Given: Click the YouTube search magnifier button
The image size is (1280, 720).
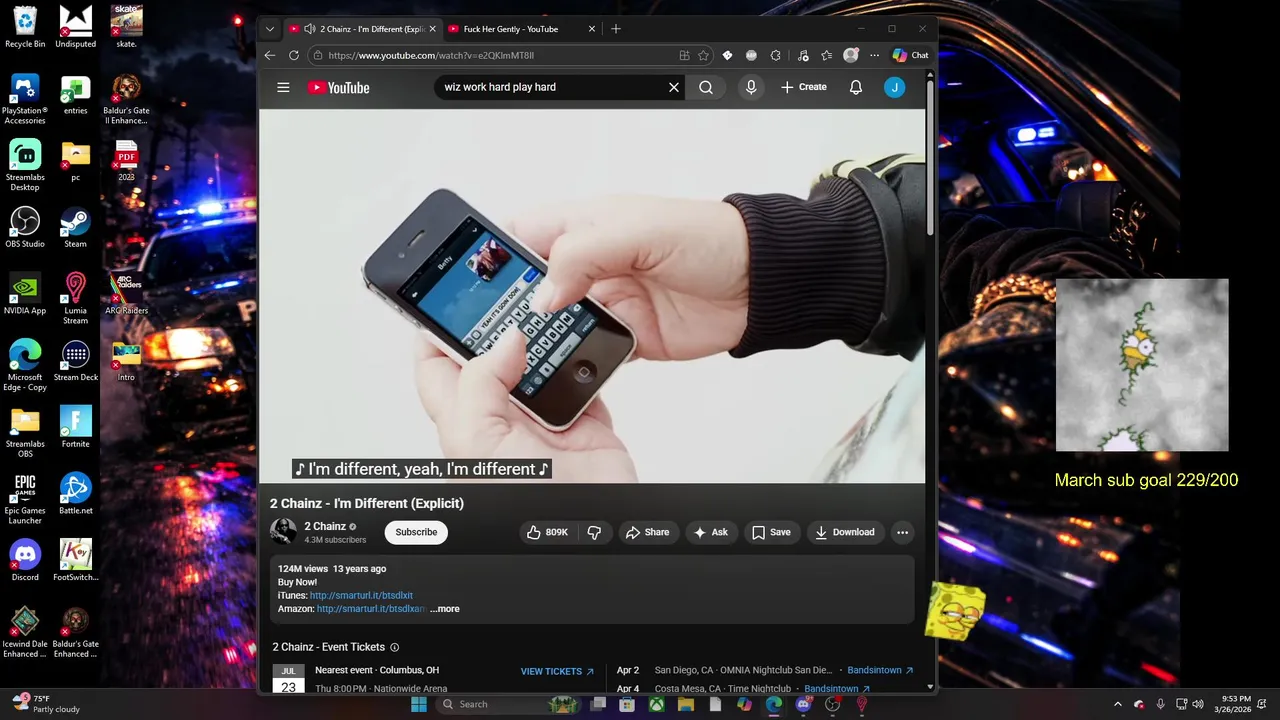Looking at the screenshot, I should (706, 87).
